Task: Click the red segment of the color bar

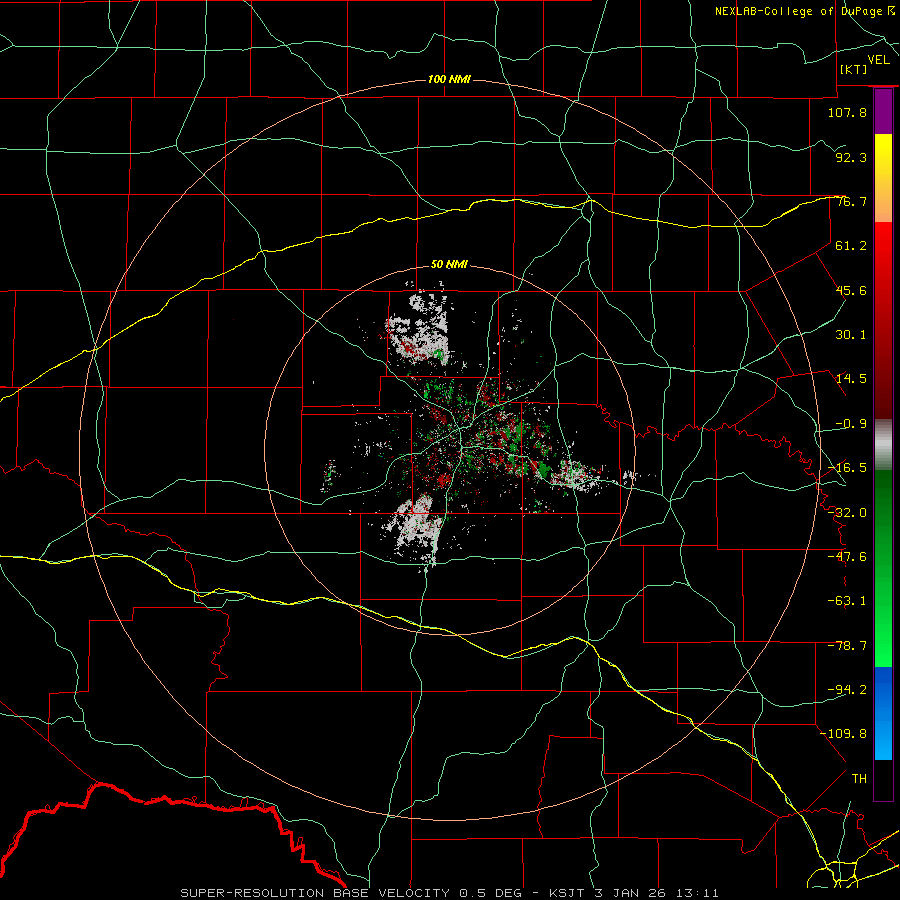Action: click(x=883, y=320)
